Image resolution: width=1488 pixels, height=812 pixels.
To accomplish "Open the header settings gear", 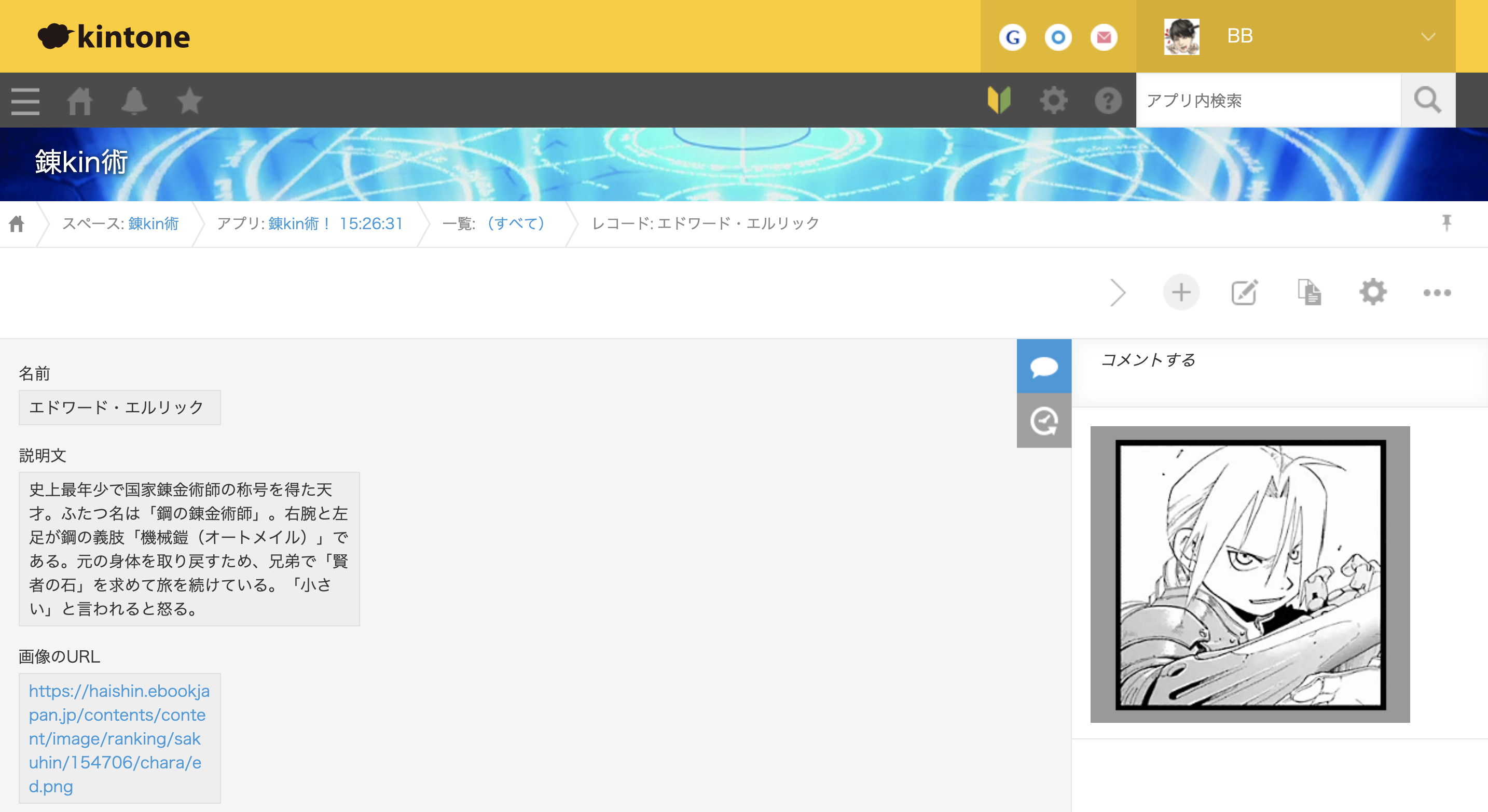I will click(x=1054, y=101).
